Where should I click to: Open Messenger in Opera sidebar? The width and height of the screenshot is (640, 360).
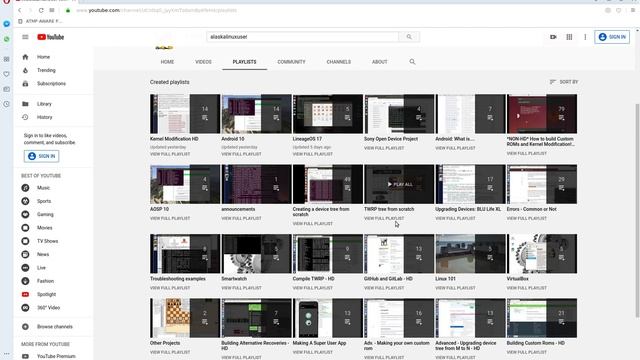7,24
